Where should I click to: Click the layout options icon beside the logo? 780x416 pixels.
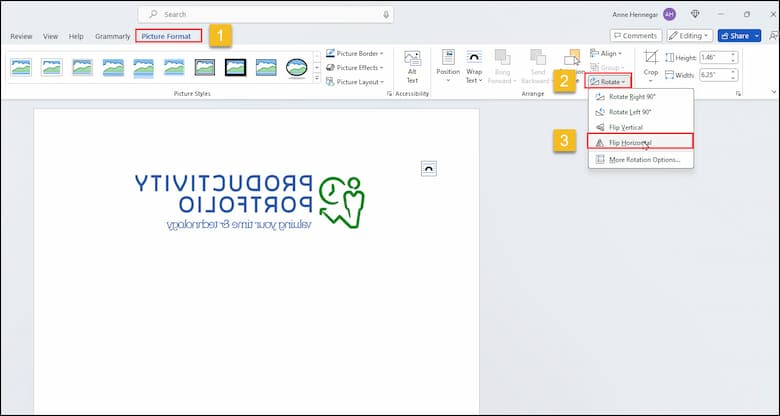pyautogui.click(x=429, y=170)
